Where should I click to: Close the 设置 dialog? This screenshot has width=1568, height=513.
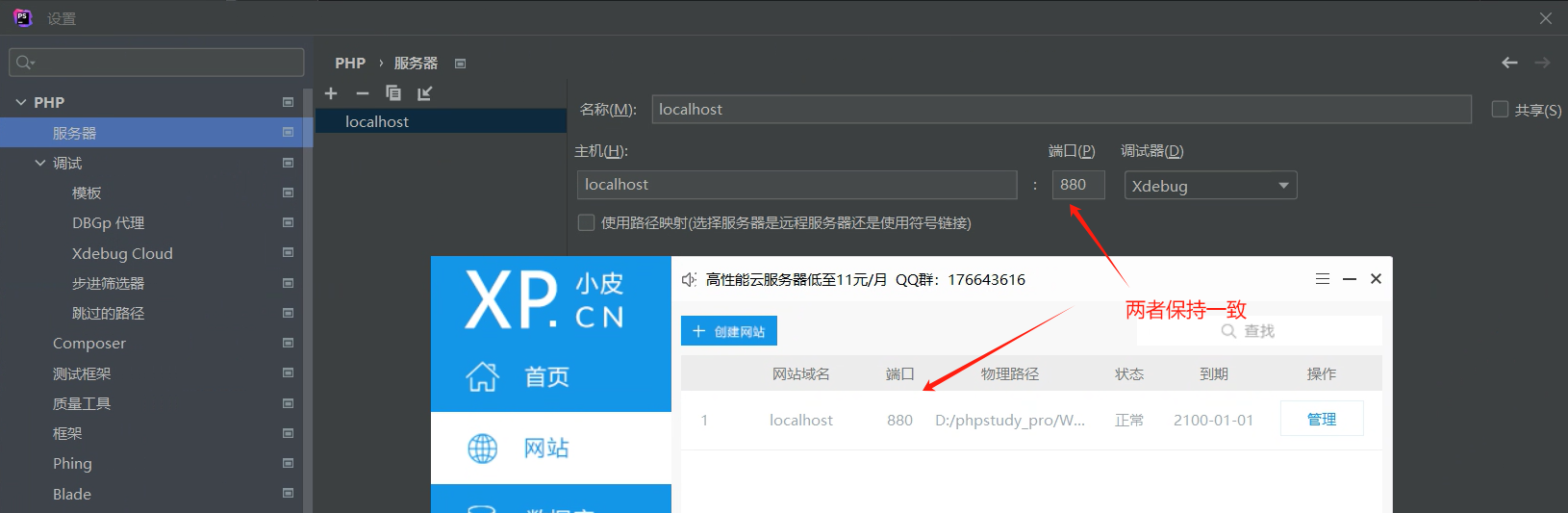pyautogui.click(x=1546, y=18)
